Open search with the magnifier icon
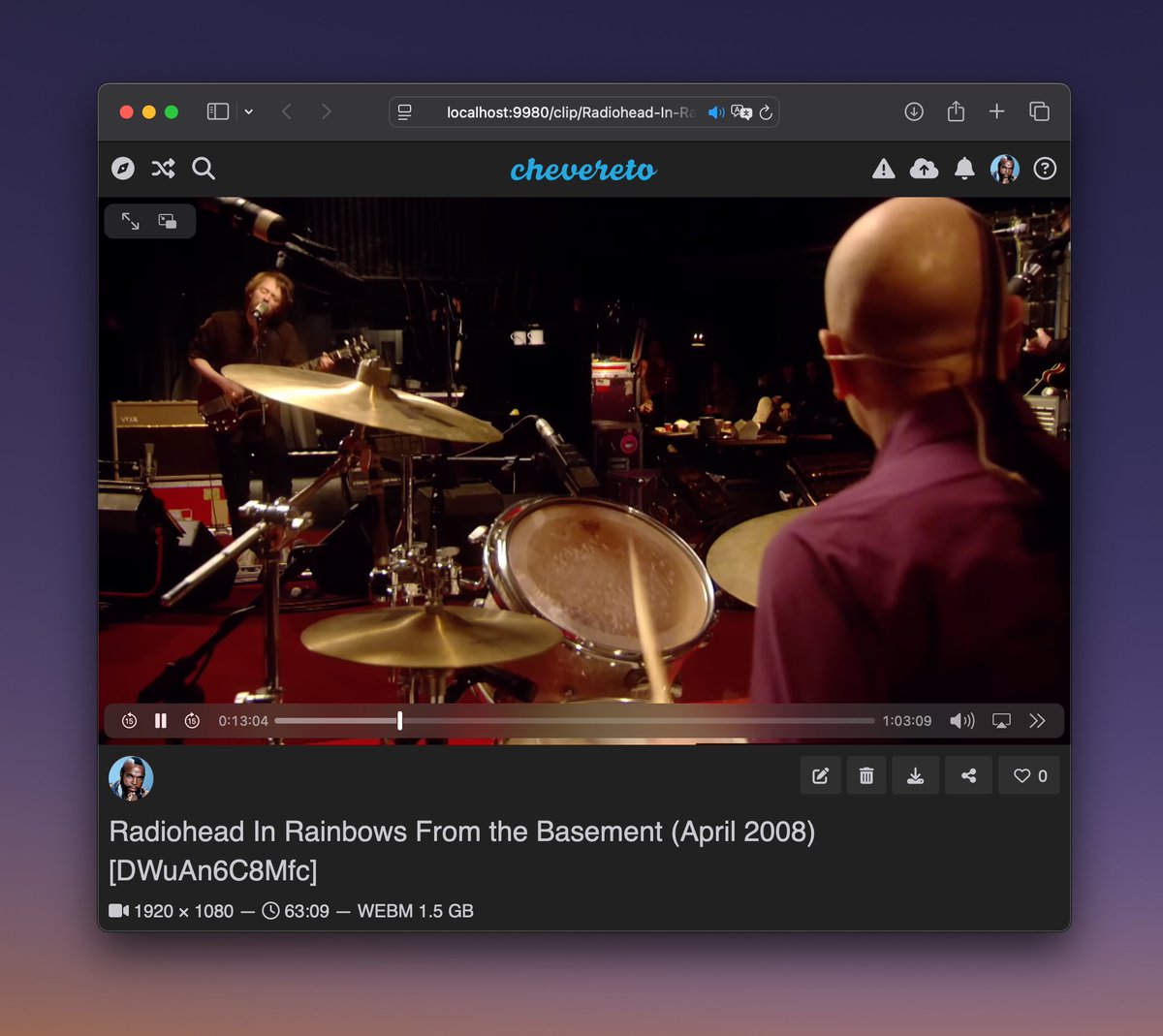1163x1036 pixels. (x=204, y=169)
